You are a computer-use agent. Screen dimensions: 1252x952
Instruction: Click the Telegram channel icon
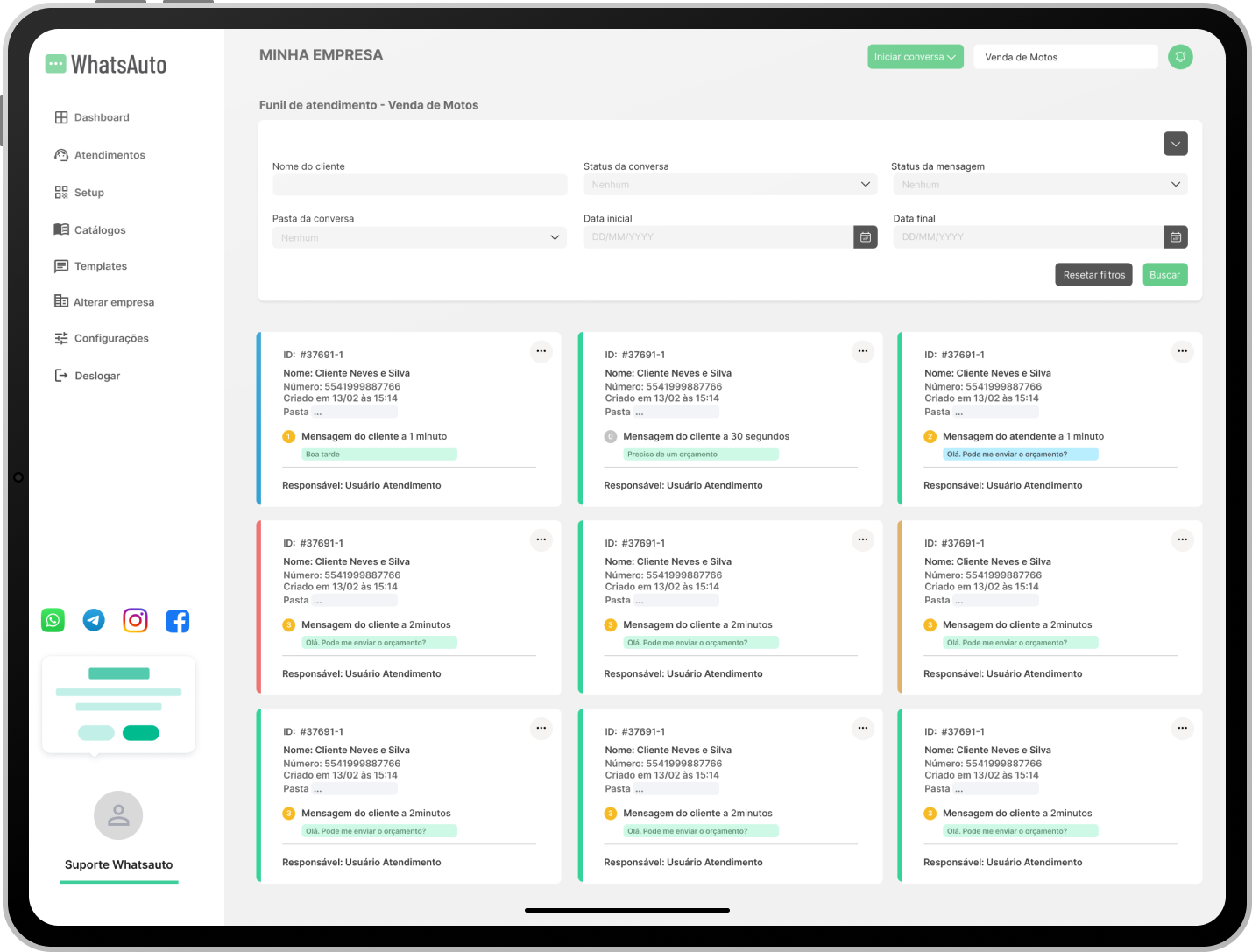pyautogui.click(x=94, y=620)
